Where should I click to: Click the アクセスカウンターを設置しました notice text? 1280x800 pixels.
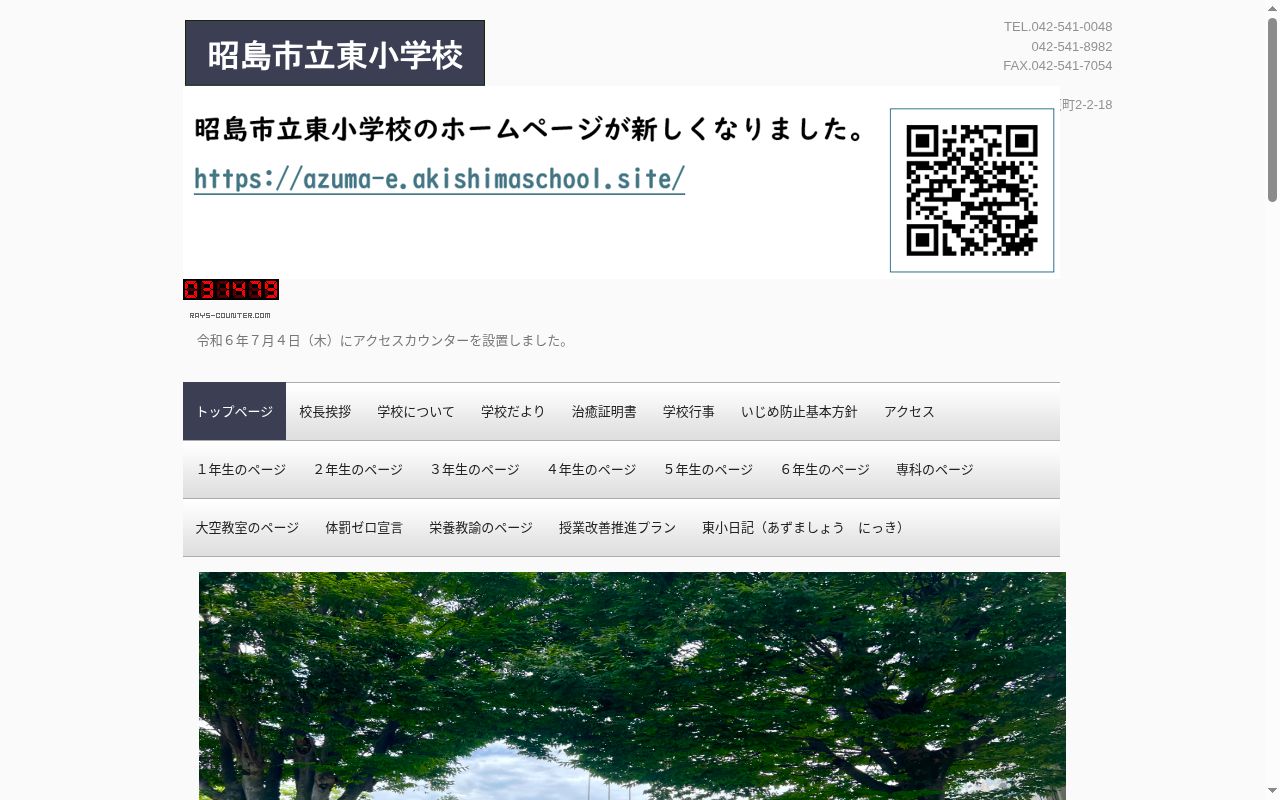click(385, 341)
